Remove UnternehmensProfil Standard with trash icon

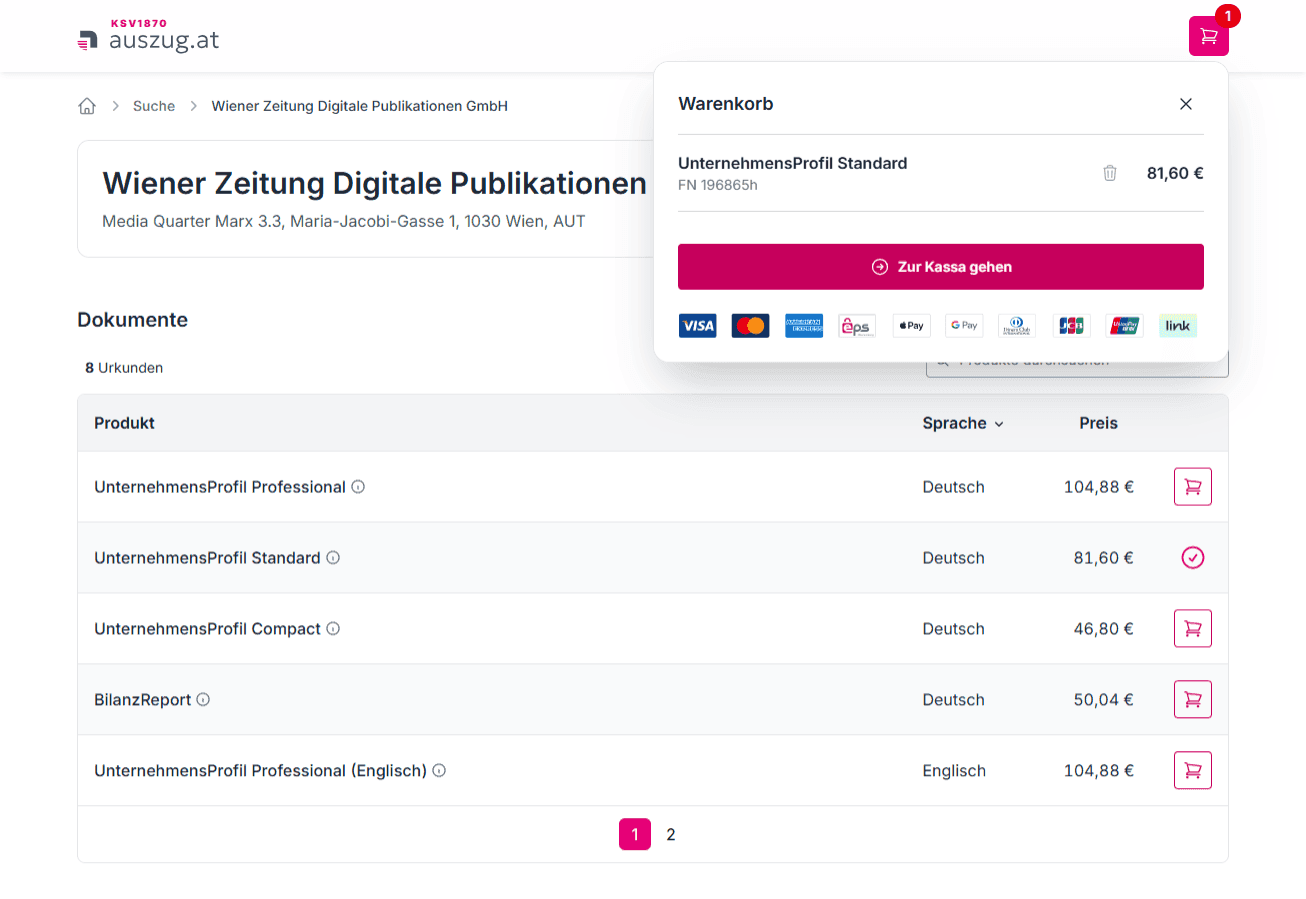click(1110, 173)
